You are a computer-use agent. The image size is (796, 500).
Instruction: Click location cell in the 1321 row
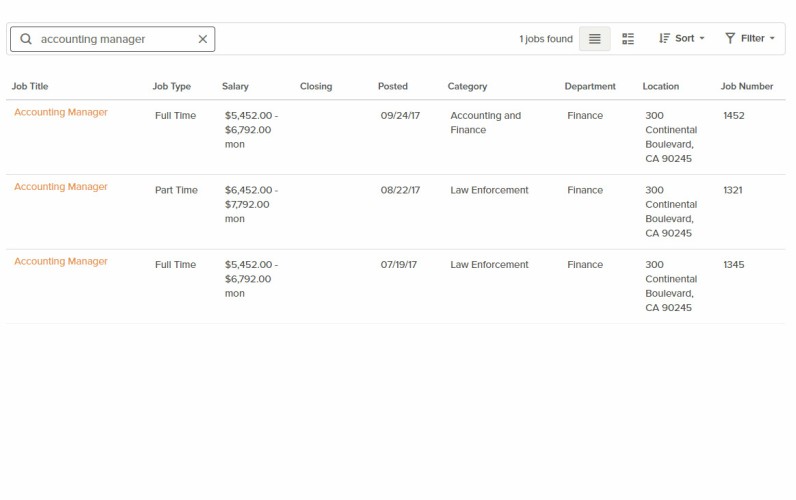tap(671, 212)
